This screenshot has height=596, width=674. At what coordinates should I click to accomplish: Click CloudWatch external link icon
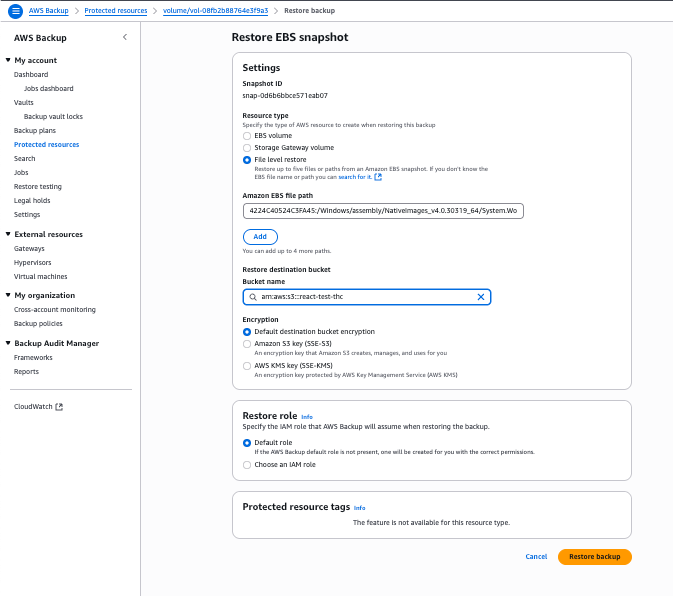click(x=59, y=407)
